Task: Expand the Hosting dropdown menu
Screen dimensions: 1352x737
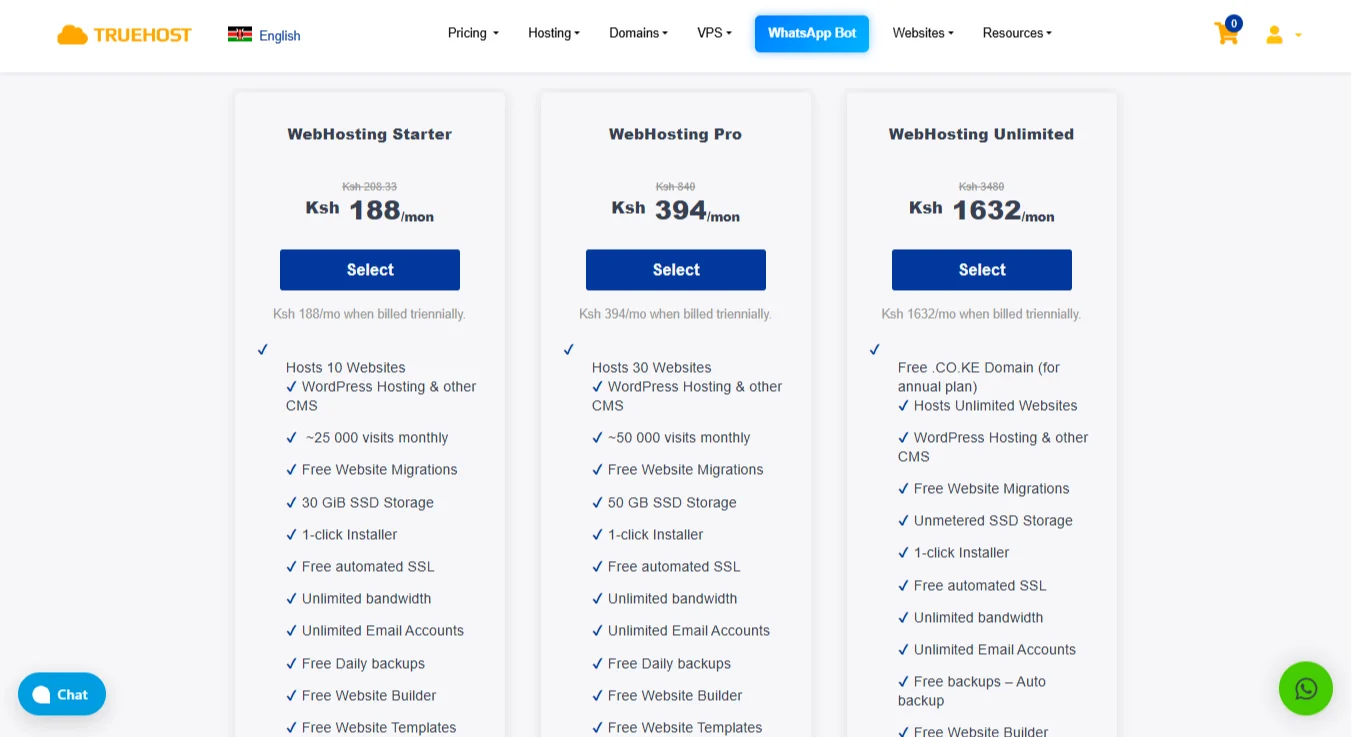Action: [x=554, y=33]
